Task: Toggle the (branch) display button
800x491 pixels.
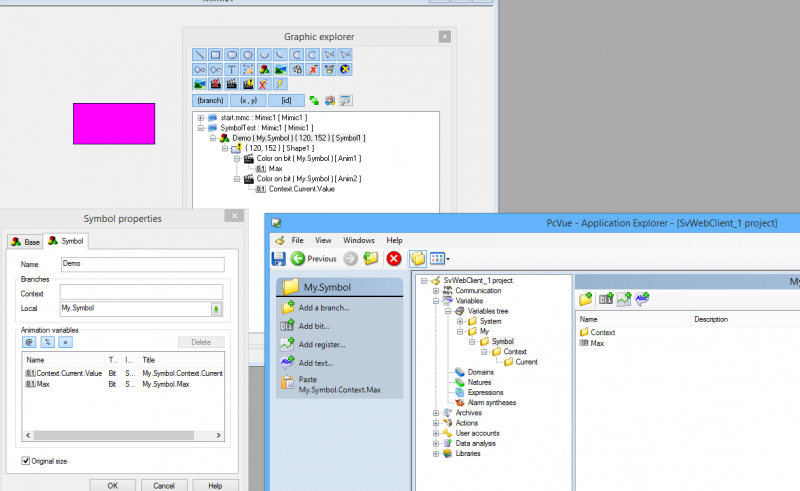Action: pos(210,101)
